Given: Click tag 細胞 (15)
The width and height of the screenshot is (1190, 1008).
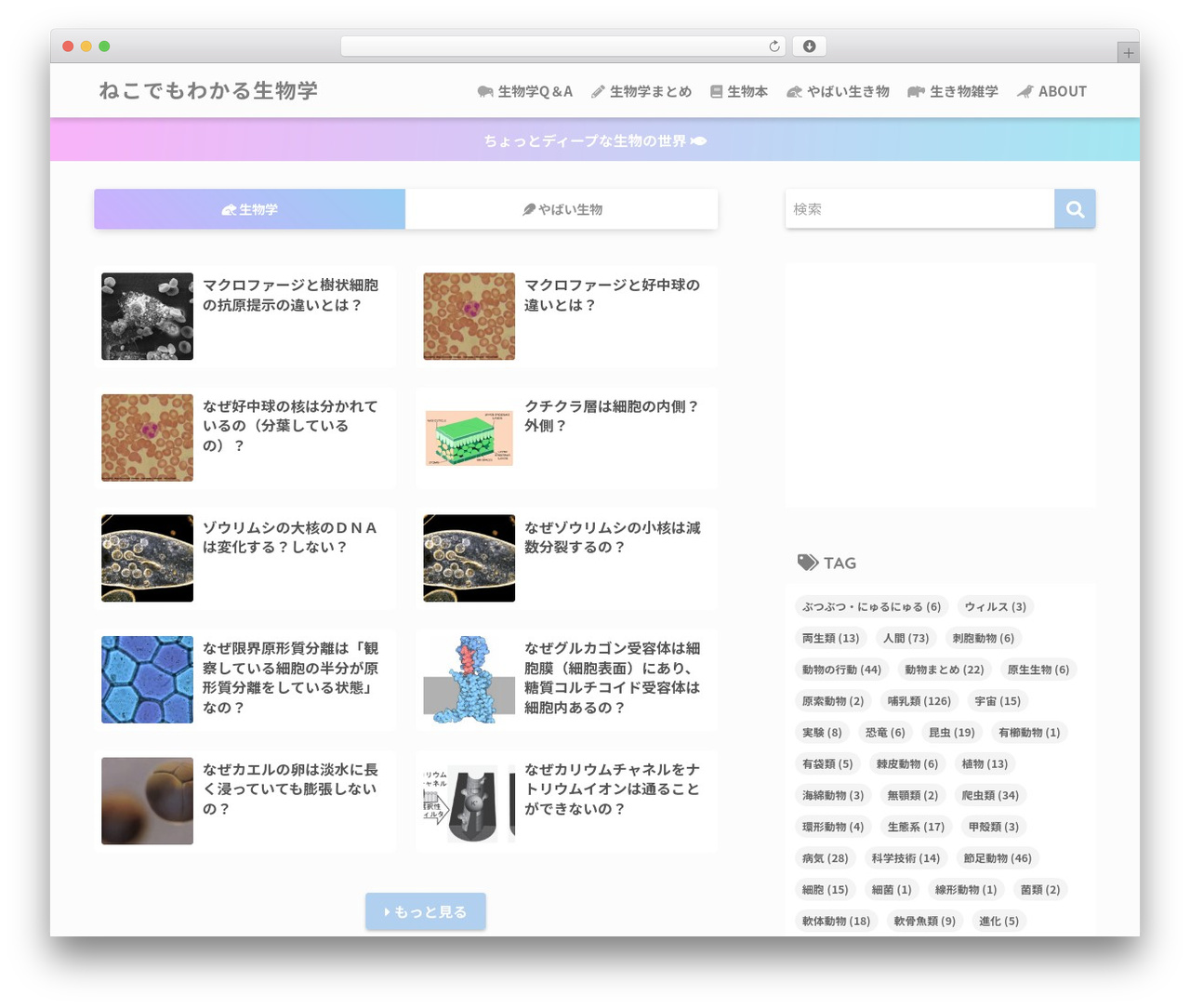Looking at the screenshot, I should pos(825,890).
